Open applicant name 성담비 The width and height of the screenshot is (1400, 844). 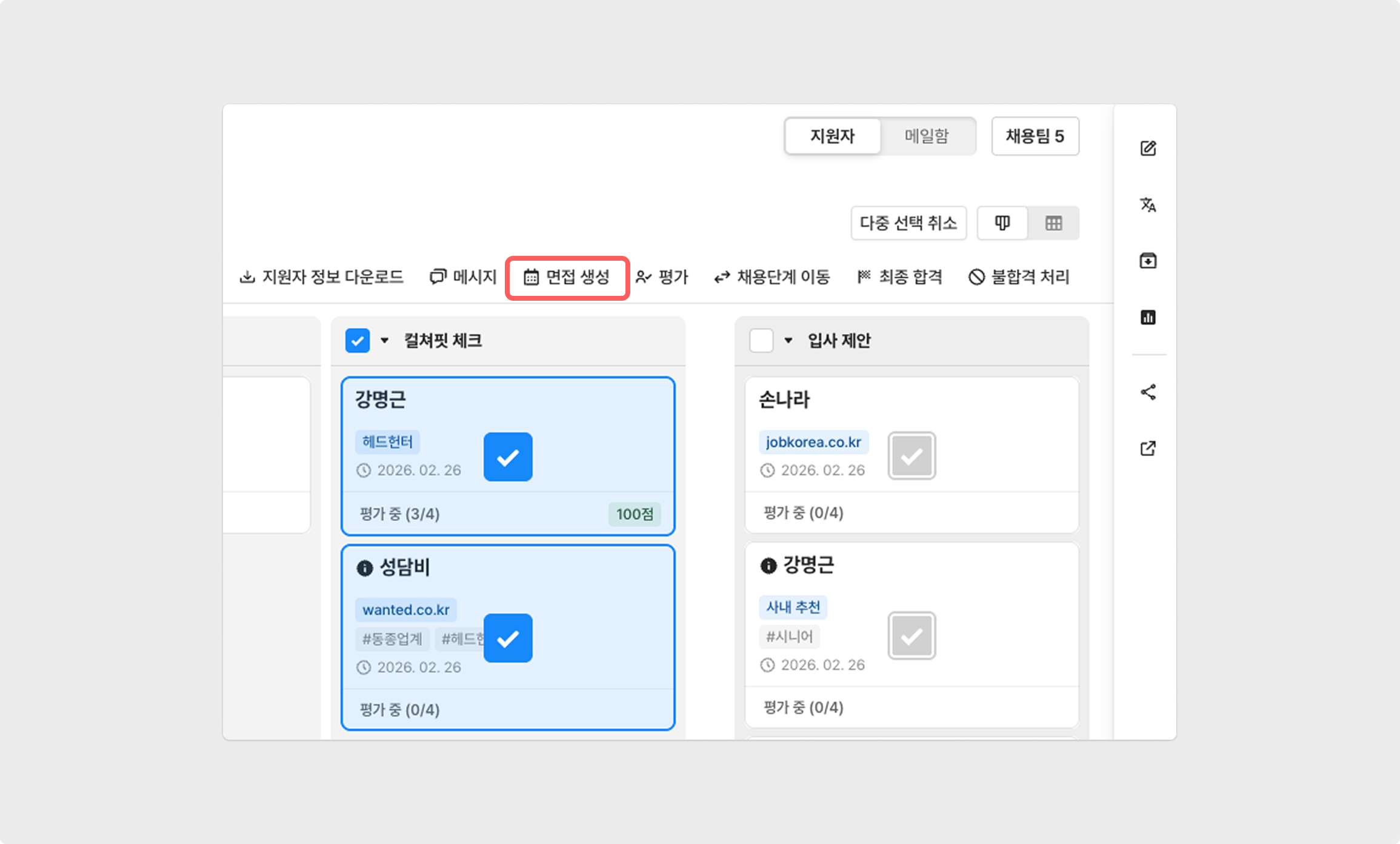405,568
